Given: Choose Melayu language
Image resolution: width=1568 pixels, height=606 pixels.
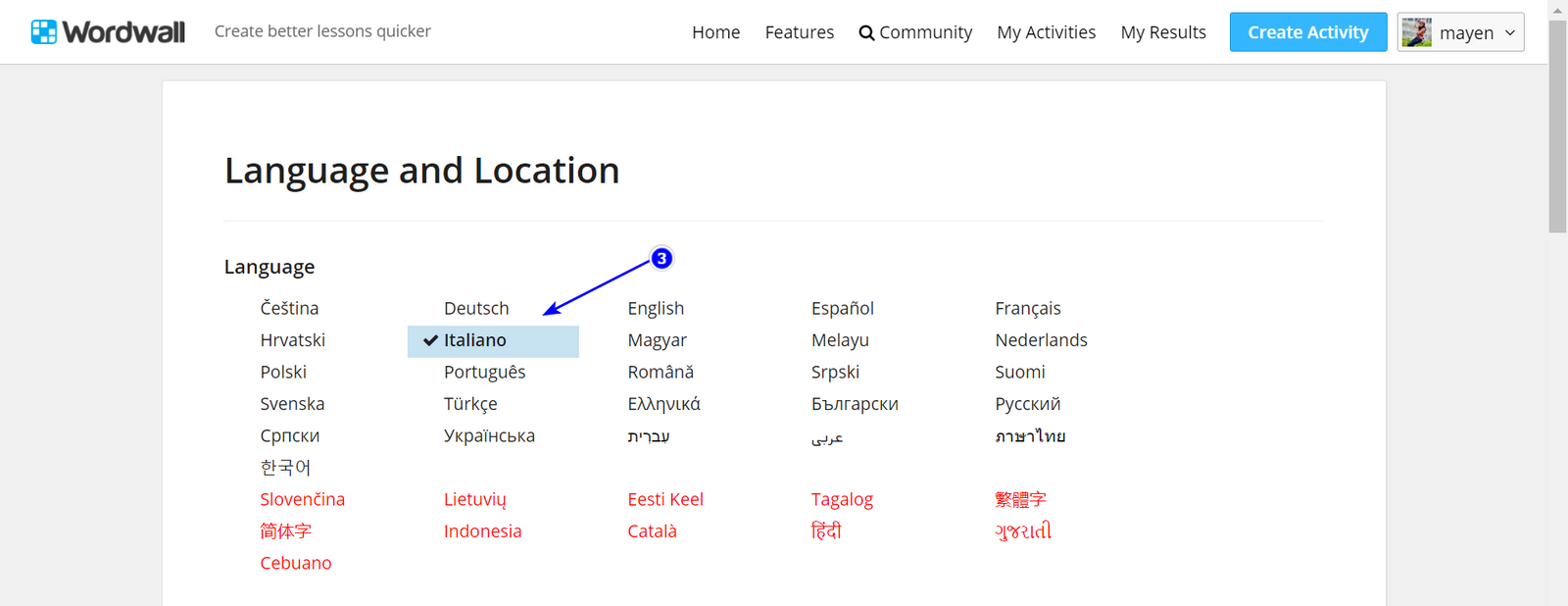Looking at the screenshot, I should (840, 340).
